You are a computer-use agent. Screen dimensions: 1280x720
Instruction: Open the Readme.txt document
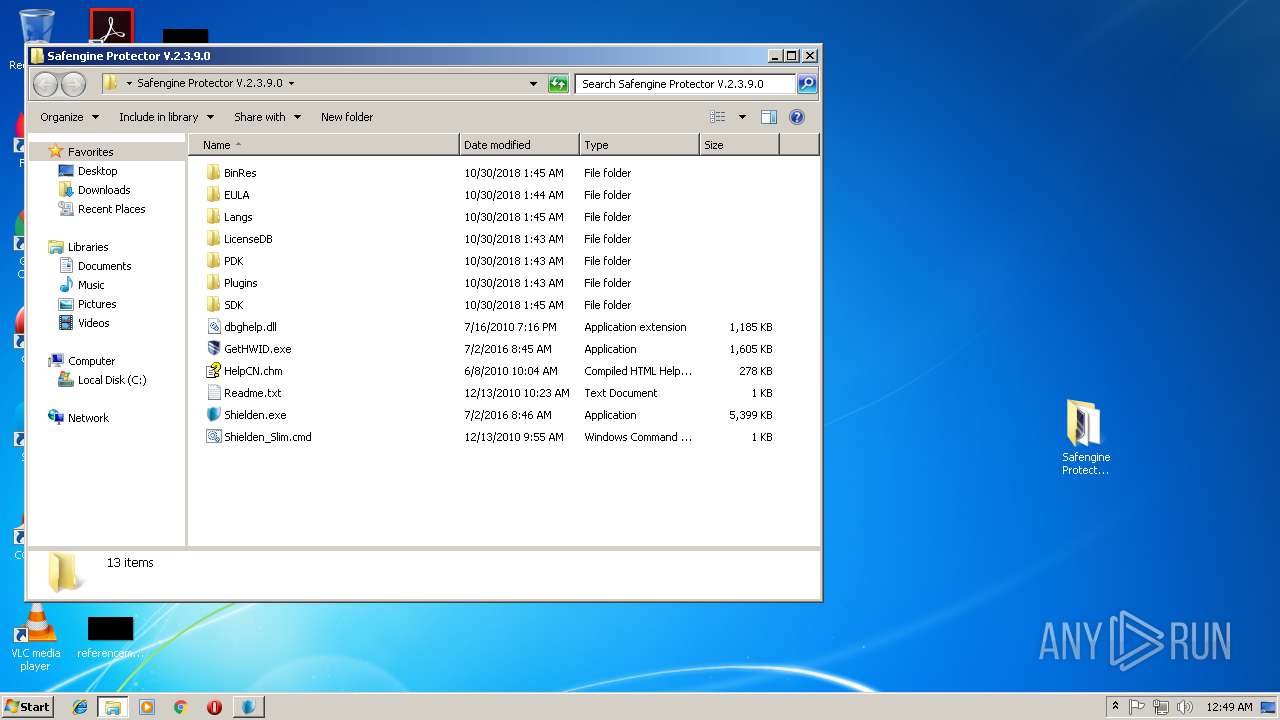pyautogui.click(x=252, y=393)
